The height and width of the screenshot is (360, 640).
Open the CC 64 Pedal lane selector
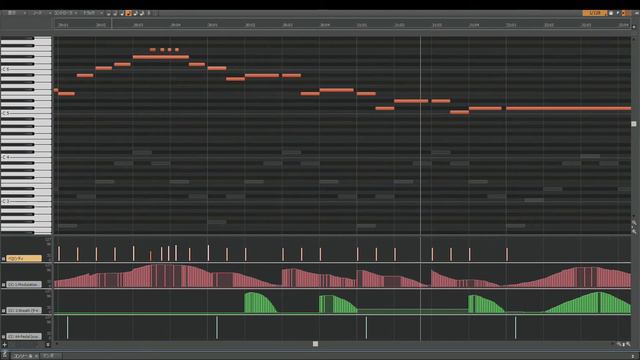click(24, 337)
